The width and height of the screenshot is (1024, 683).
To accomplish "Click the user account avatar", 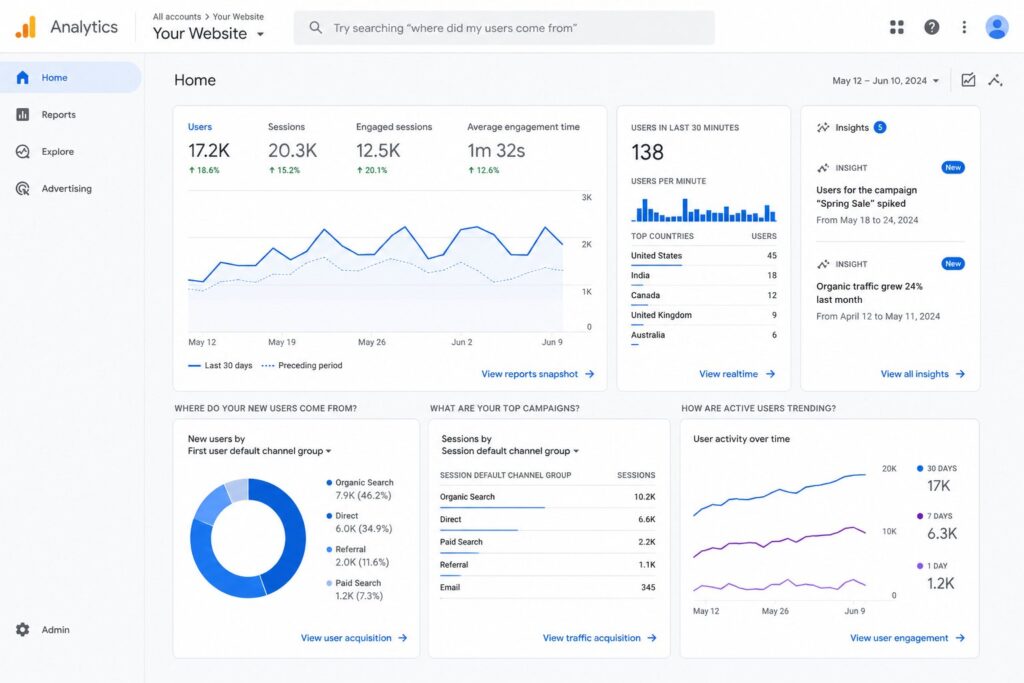I will tap(997, 27).
